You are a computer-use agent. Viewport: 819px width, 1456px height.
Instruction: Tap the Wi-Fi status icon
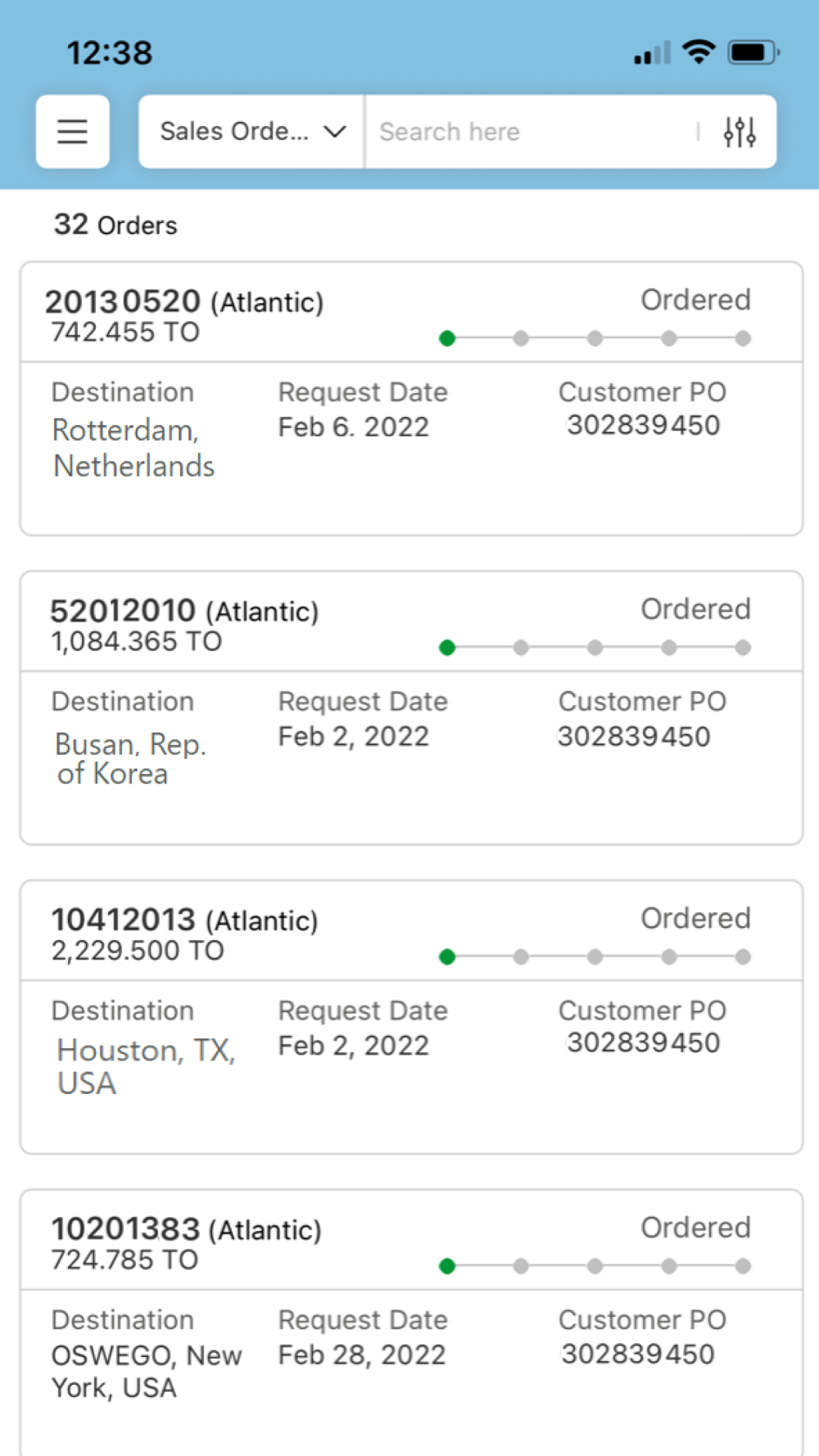(699, 52)
